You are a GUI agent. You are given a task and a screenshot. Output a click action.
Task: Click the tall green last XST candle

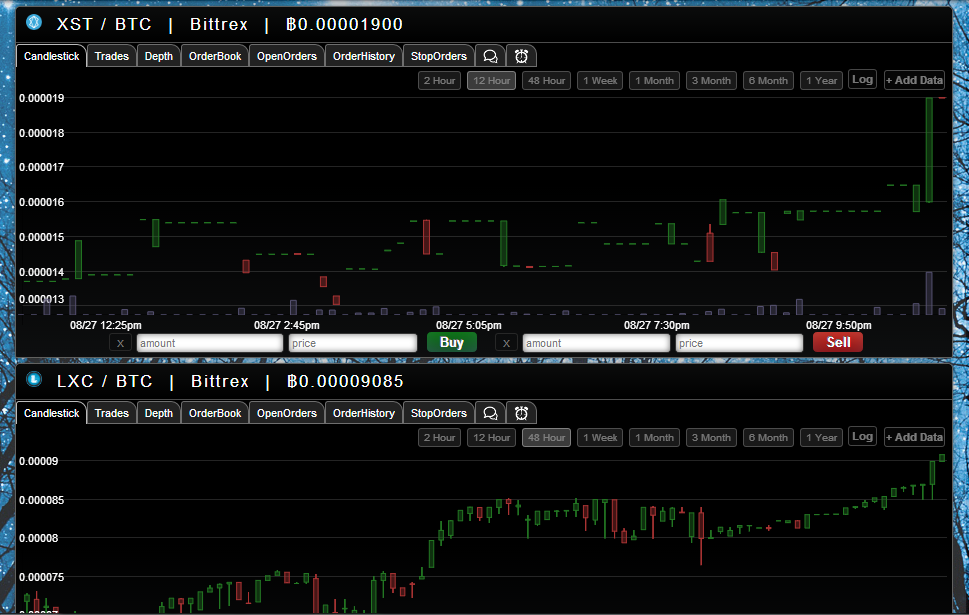pos(929,150)
